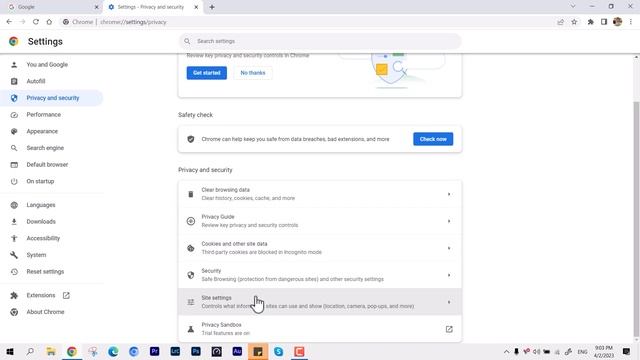The height and width of the screenshot is (360, 640).
Task: Open Chrome three-dot menu
Action: (631, 22)
